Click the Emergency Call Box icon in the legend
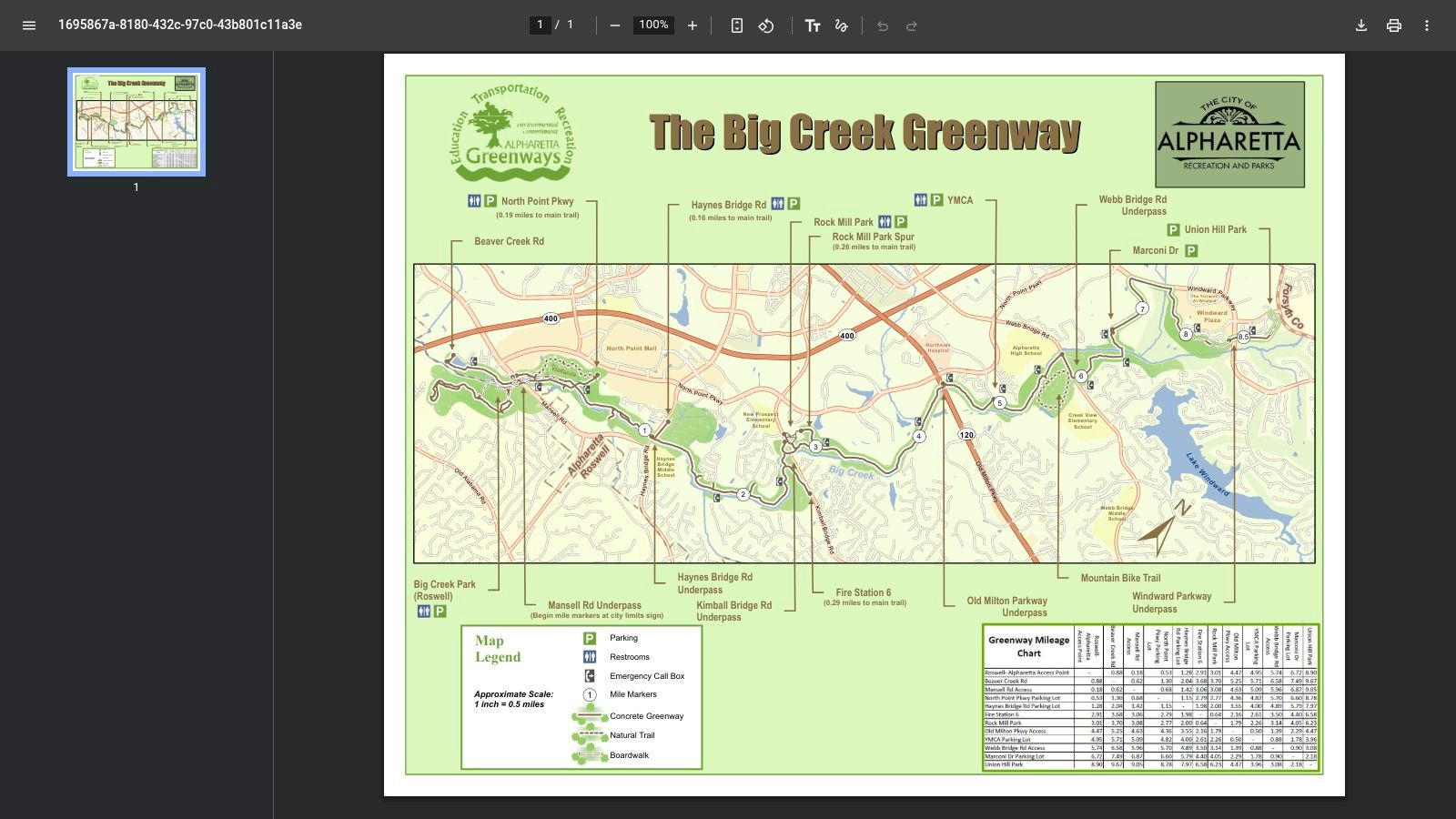Screen dimensions: 1456x819 point(590,676)
